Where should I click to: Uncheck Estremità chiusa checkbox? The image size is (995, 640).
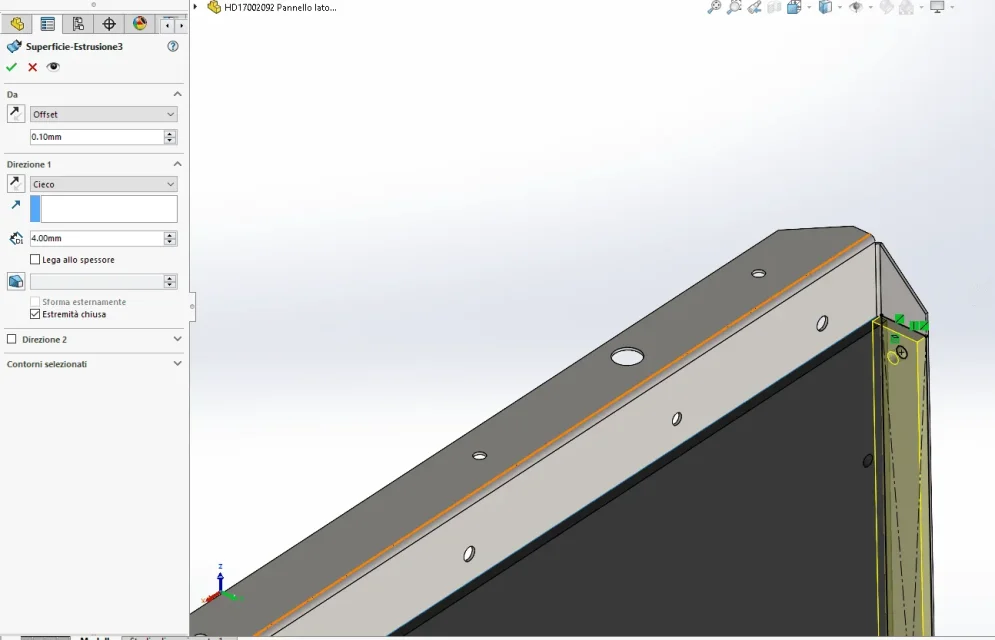pos(35,314)
